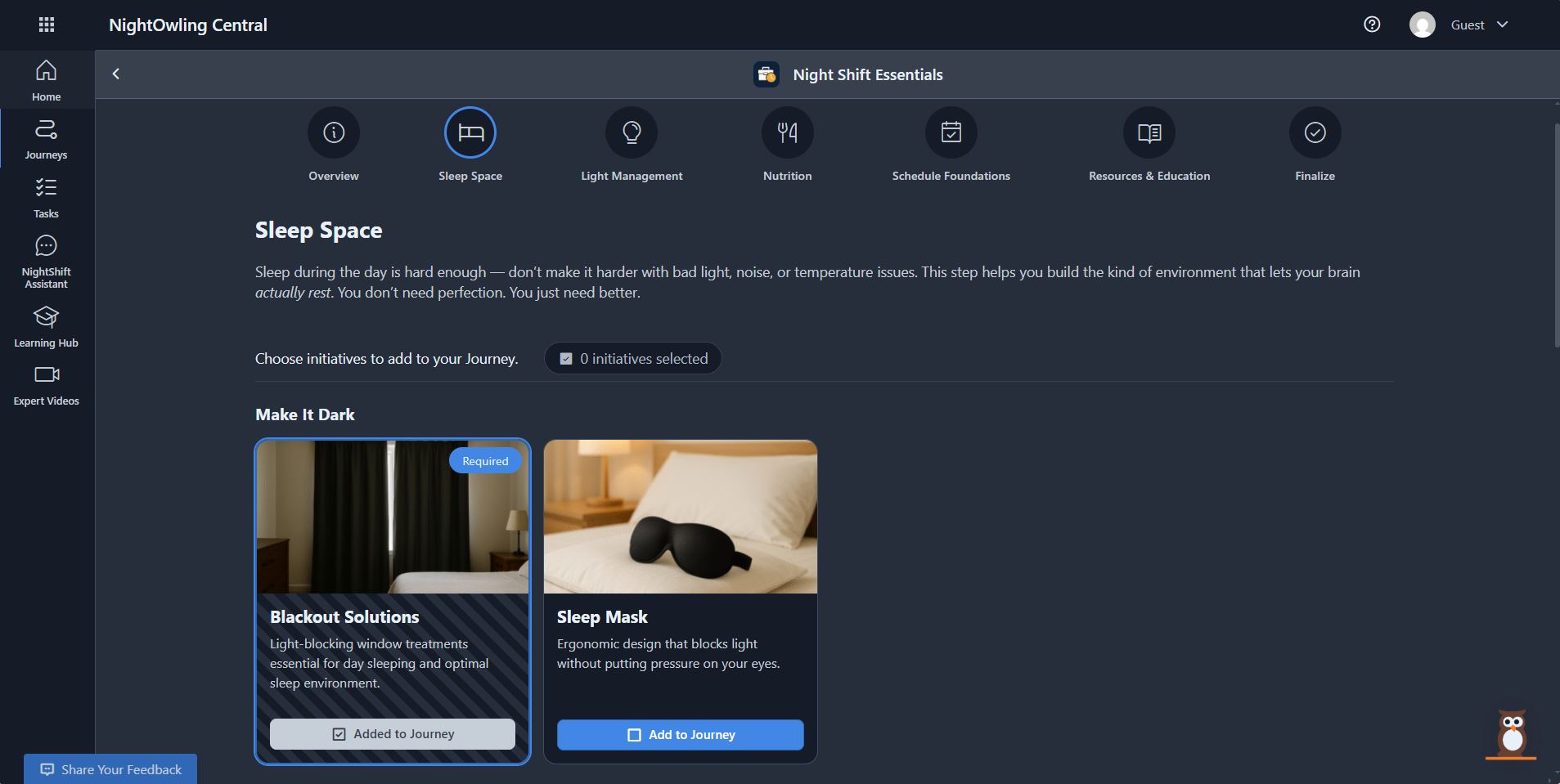Open Learning Hub in sidebar
This screenshot has height=784, width=1560.
pyautogui.click(x=46, y=327)
